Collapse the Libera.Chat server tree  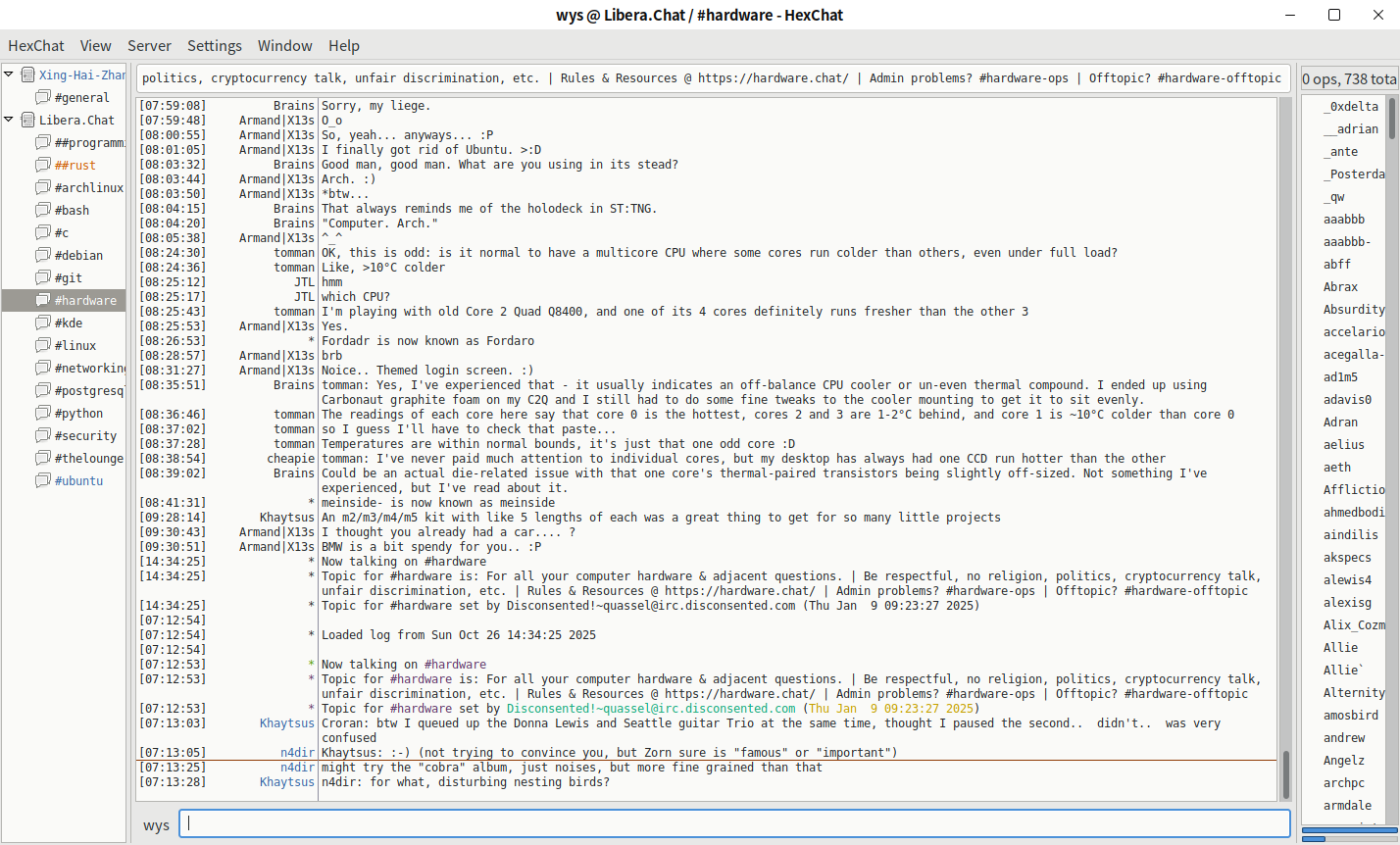click(x=9, y=120)
